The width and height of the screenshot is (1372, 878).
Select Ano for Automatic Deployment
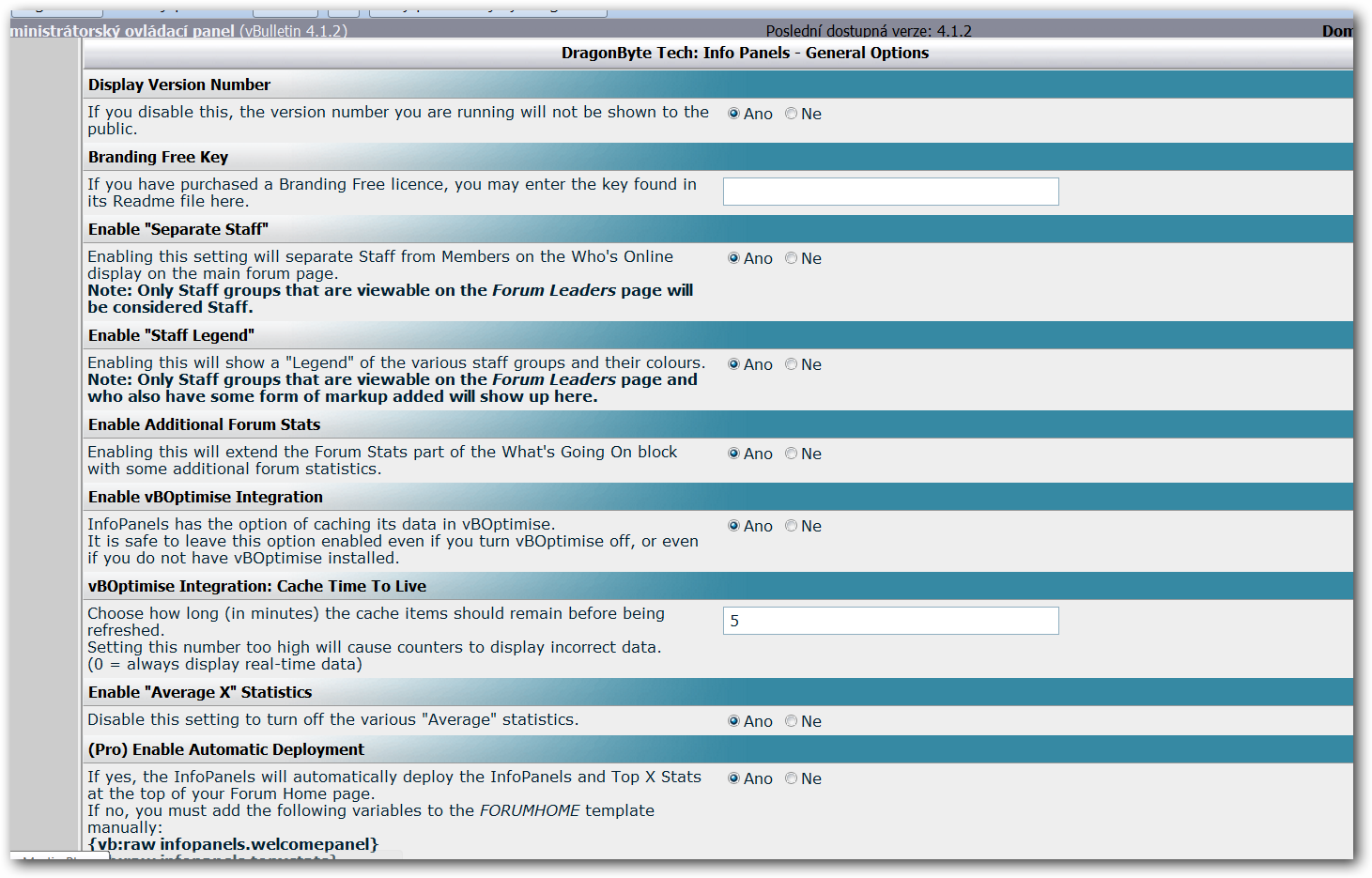[x=734, y=778]
